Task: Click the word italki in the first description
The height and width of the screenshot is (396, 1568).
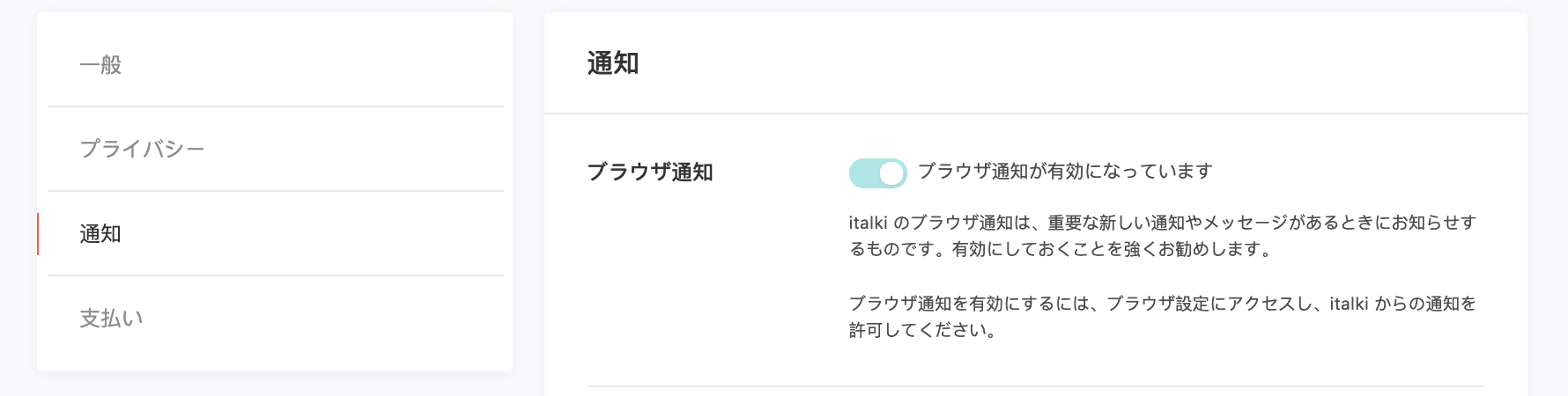Action: 868,223
